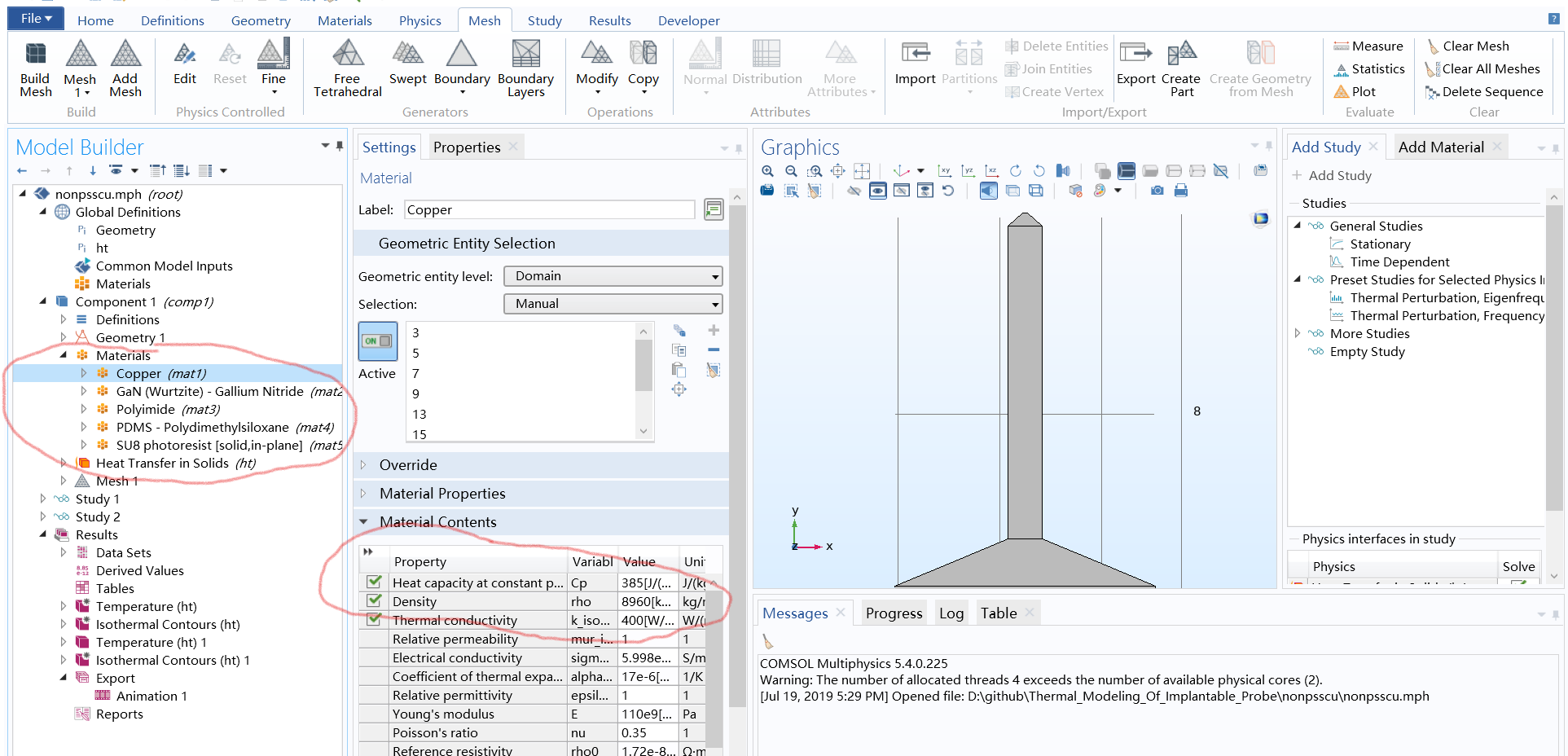Screen dimensions: 1568x756
Task: Switch to the xz view
Action: point(992,171)
